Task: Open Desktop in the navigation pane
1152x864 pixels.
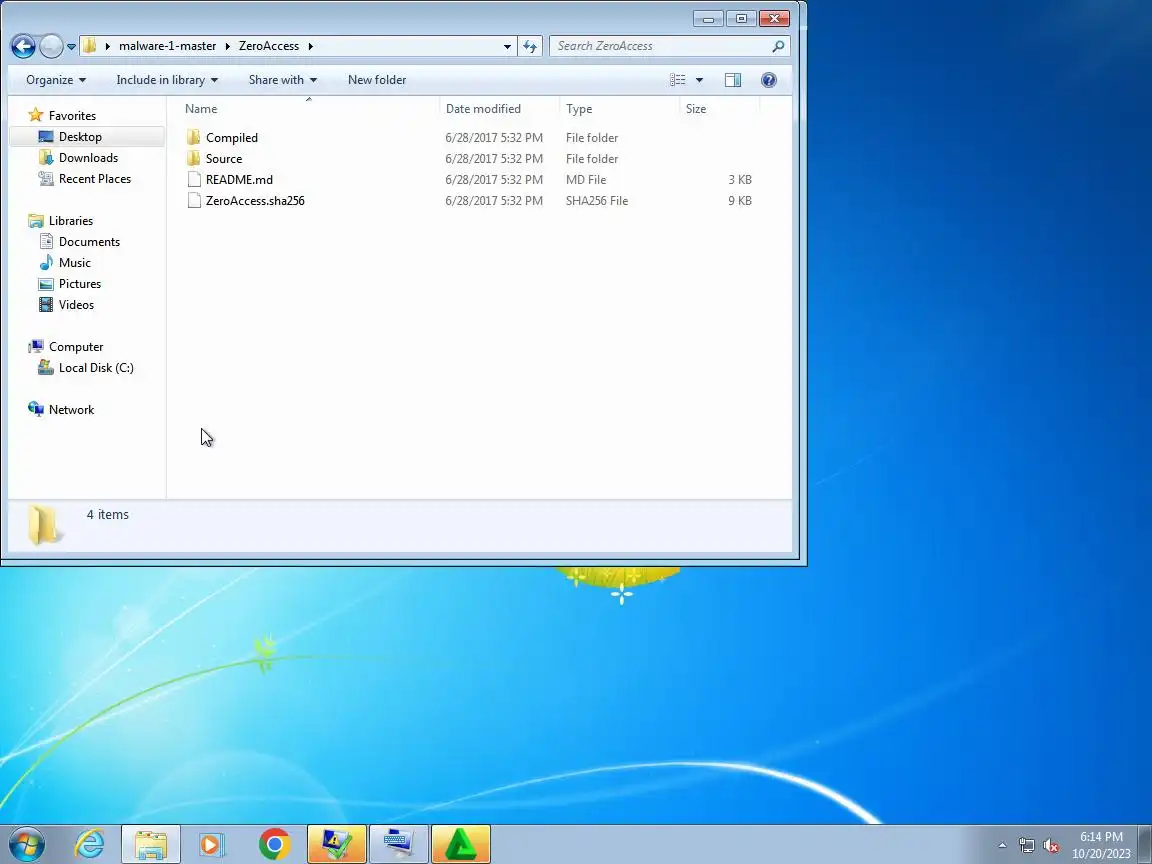Action: tap(80, 137)
